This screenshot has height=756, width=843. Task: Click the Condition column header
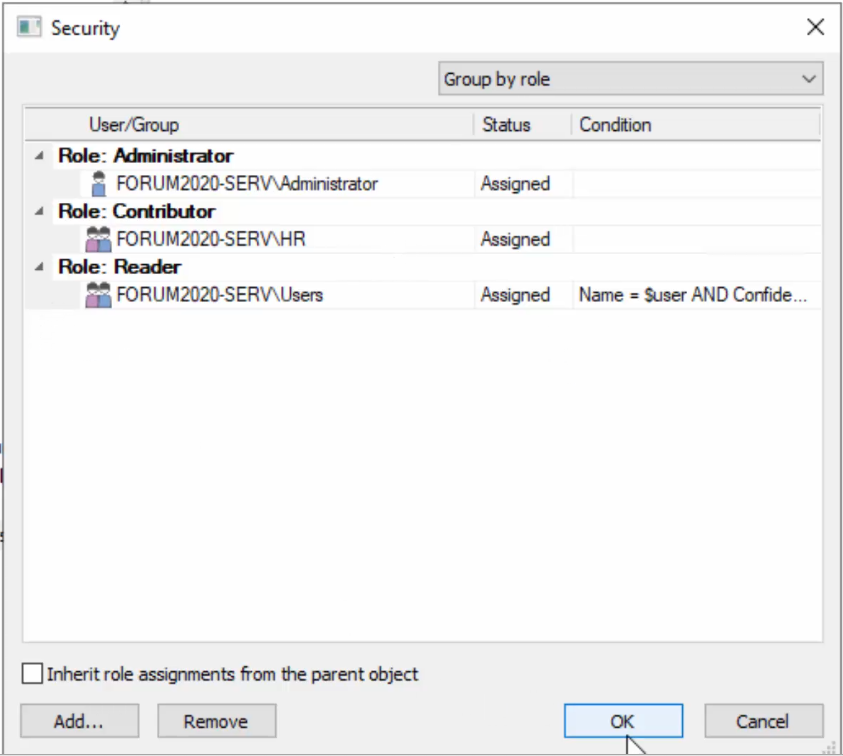coord(614,124)
